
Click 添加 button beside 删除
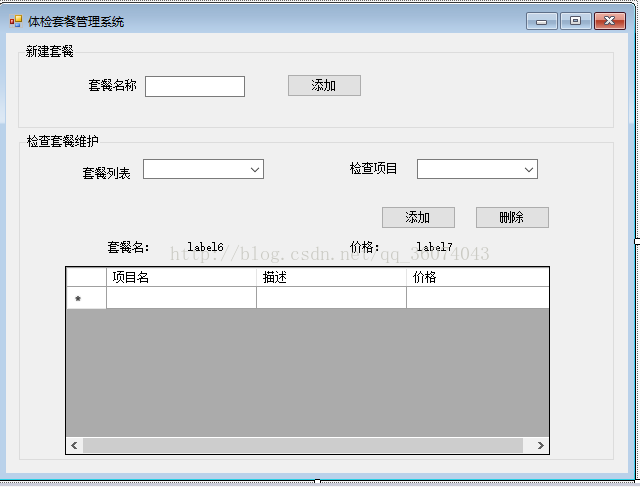pyautogui.click(x=418, y=218)
